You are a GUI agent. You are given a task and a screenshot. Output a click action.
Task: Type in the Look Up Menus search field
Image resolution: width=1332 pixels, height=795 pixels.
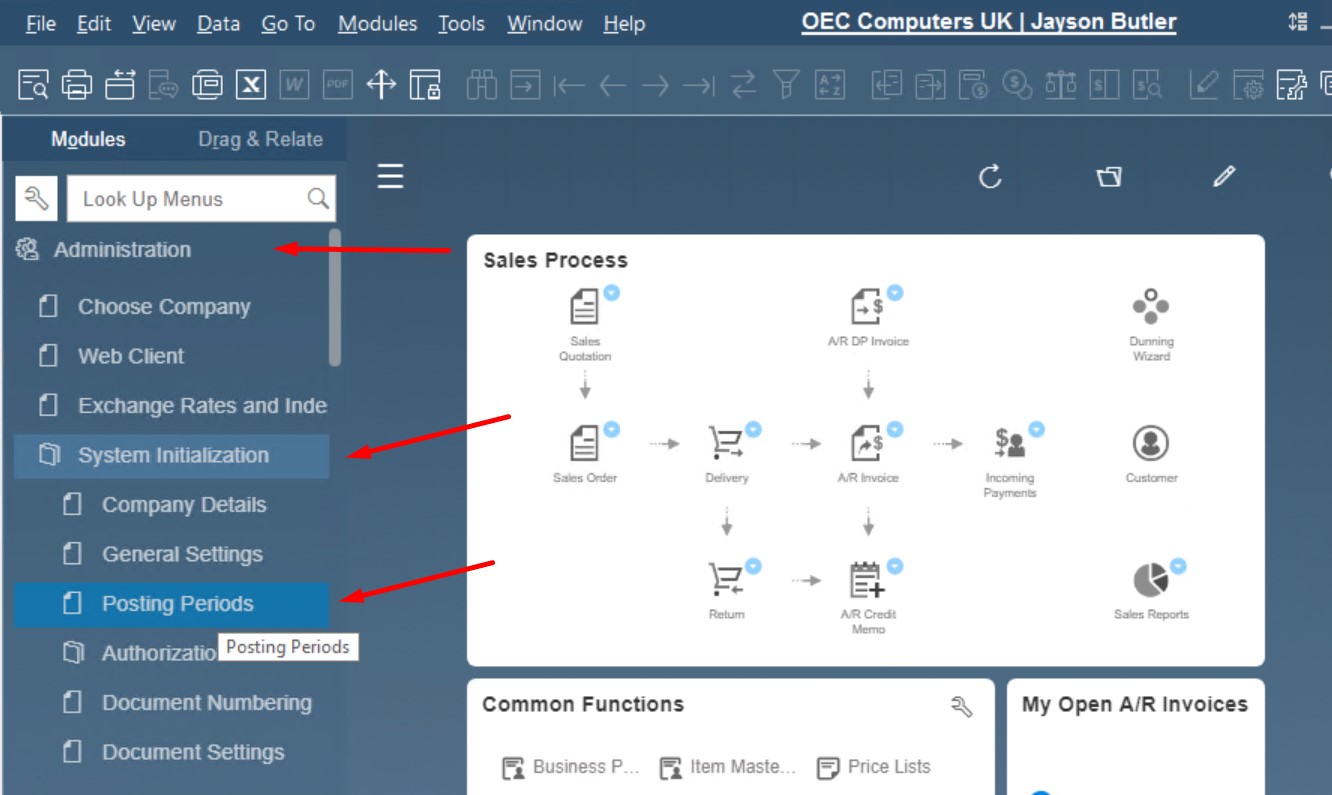pyautogui.click(x=195, y=199)
